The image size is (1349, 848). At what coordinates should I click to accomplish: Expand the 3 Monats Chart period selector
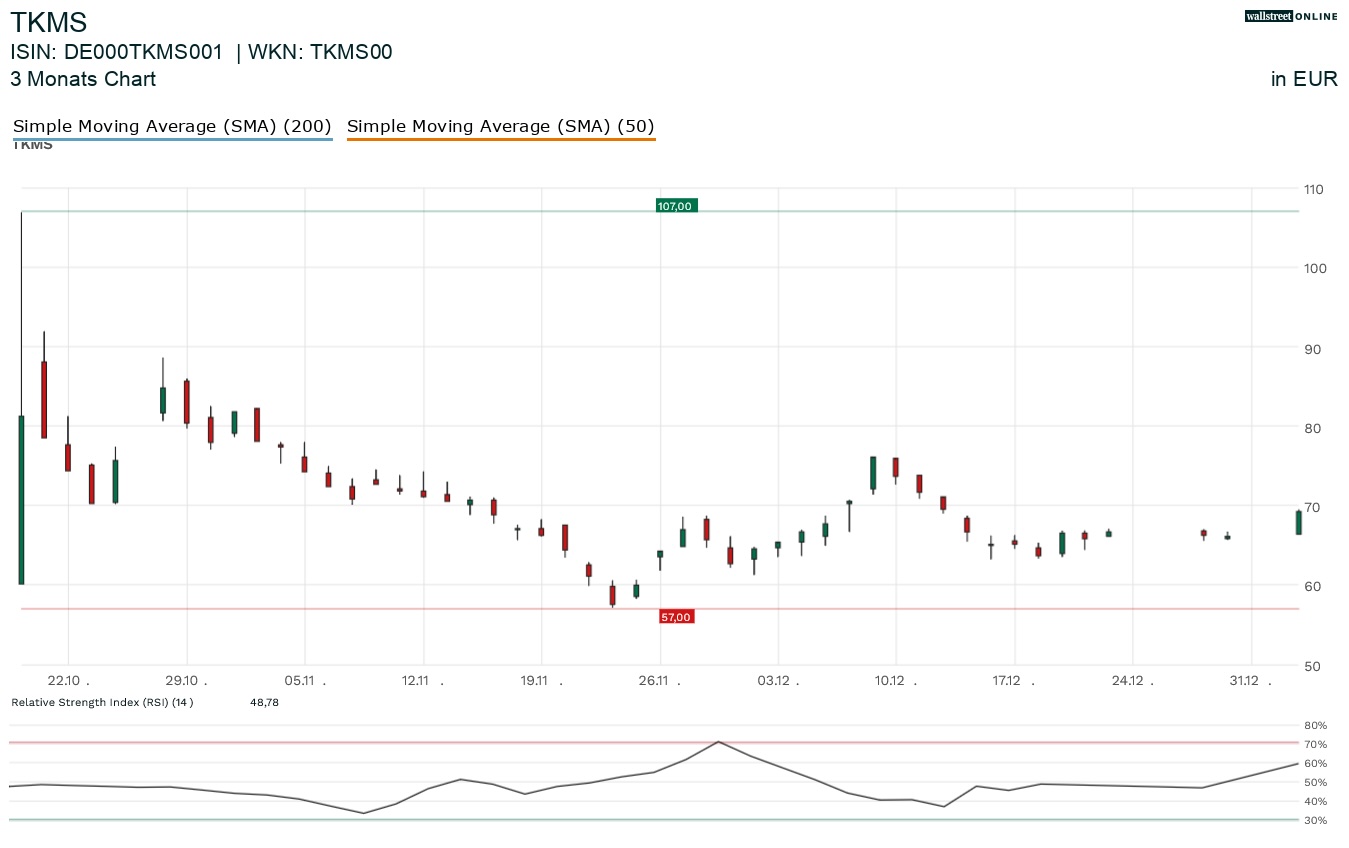83,79
